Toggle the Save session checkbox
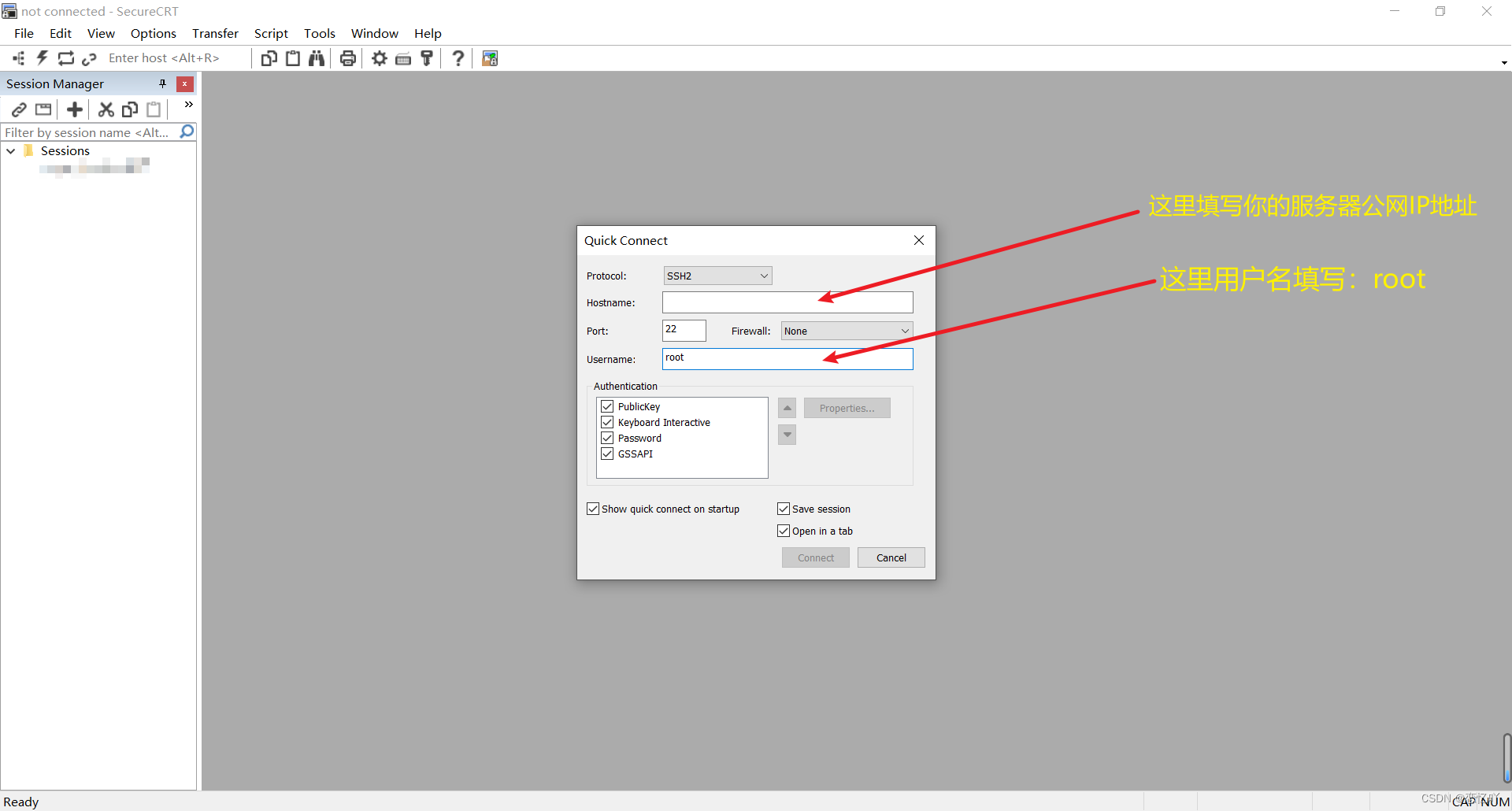This screenshot has width=1512, height=811. tap(784, 509)
